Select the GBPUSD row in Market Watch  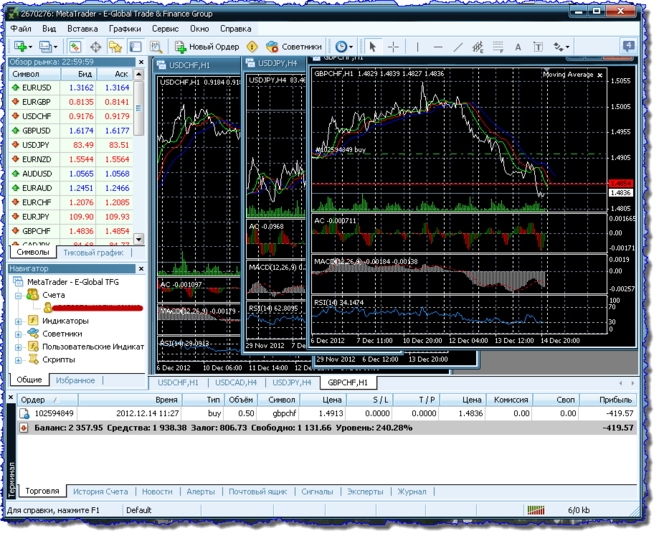coord(71,131)
